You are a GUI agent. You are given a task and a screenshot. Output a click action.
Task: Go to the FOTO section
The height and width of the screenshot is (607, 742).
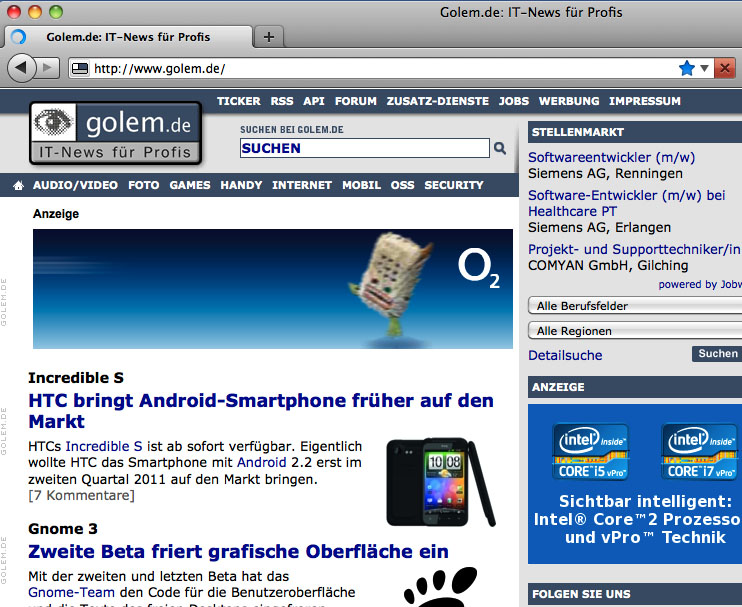pyautogui.click(x=143, y=185)
